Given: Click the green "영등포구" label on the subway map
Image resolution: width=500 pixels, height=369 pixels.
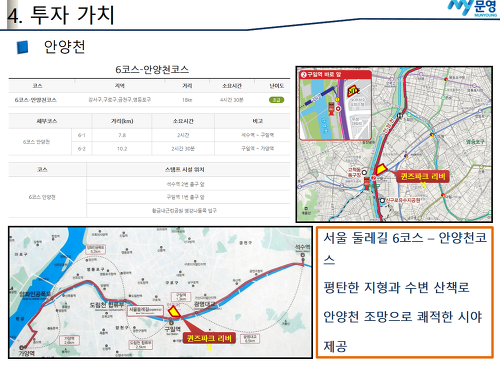Looking at the screenshot, I should pyautogui.click(x=475, y=142).
